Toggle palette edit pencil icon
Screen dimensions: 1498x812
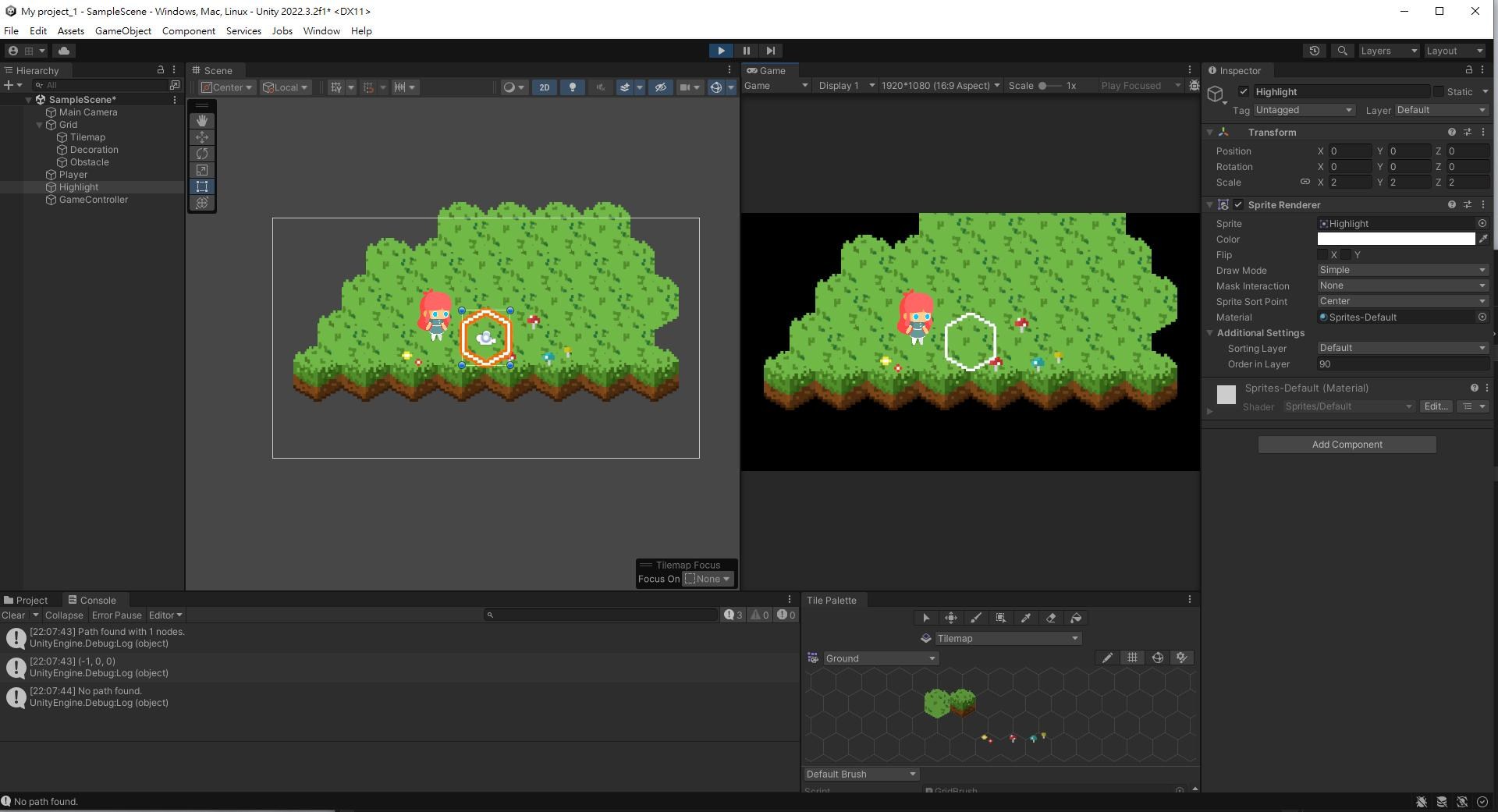1107,658
